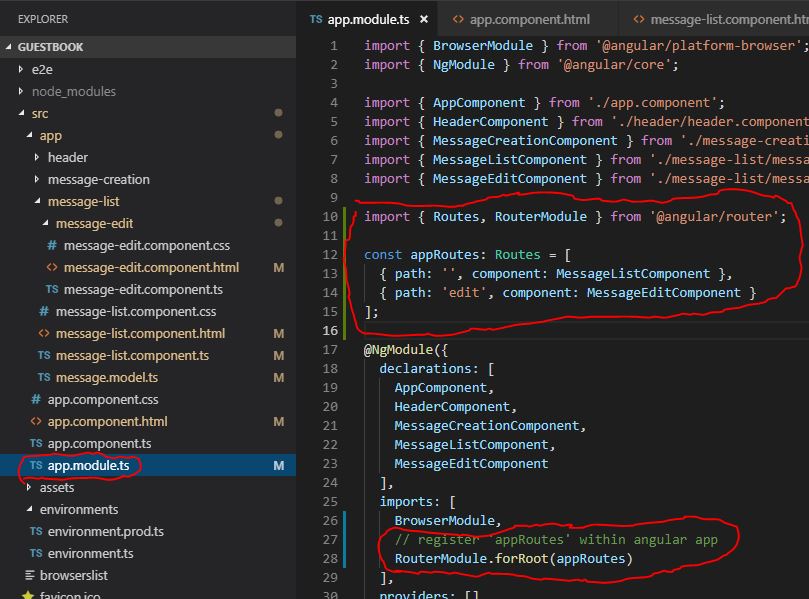Viewport: 809px width, 599px height.
Task: Click the TS icon on app.module.ts tab
Action: [x=316, y=20]
